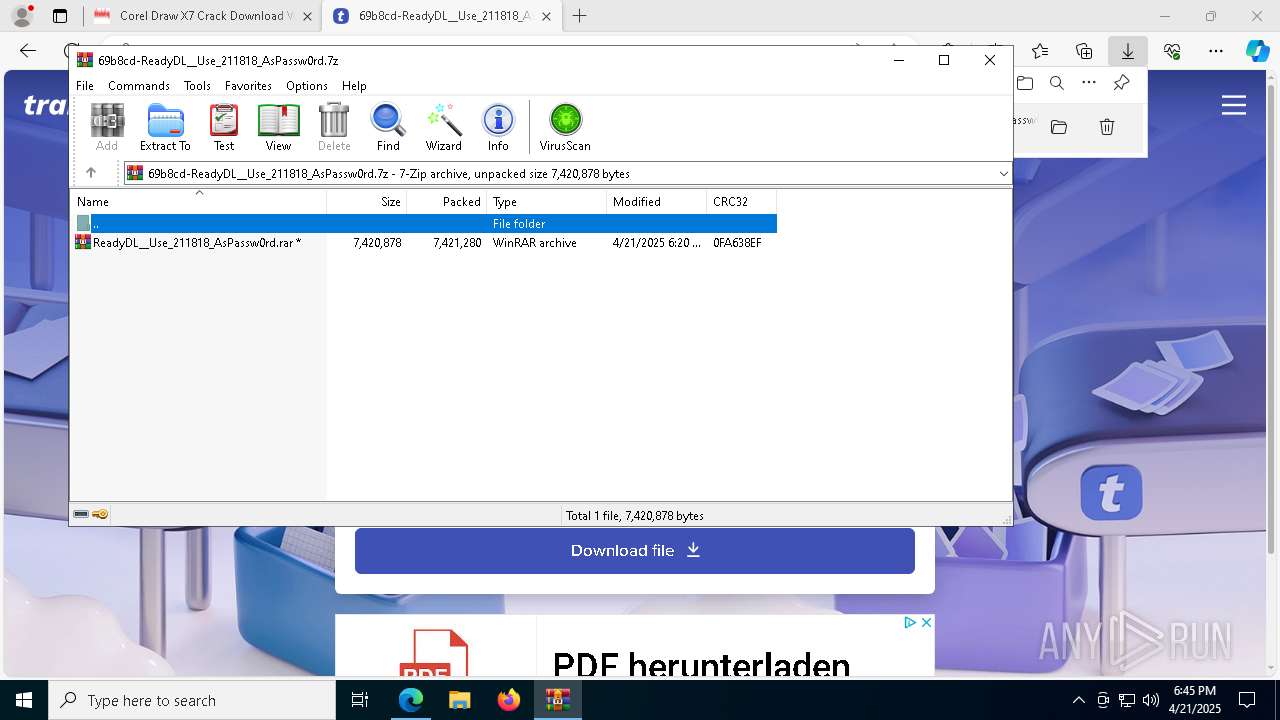
Task: Open Edge profile icon
Action: 22,16
